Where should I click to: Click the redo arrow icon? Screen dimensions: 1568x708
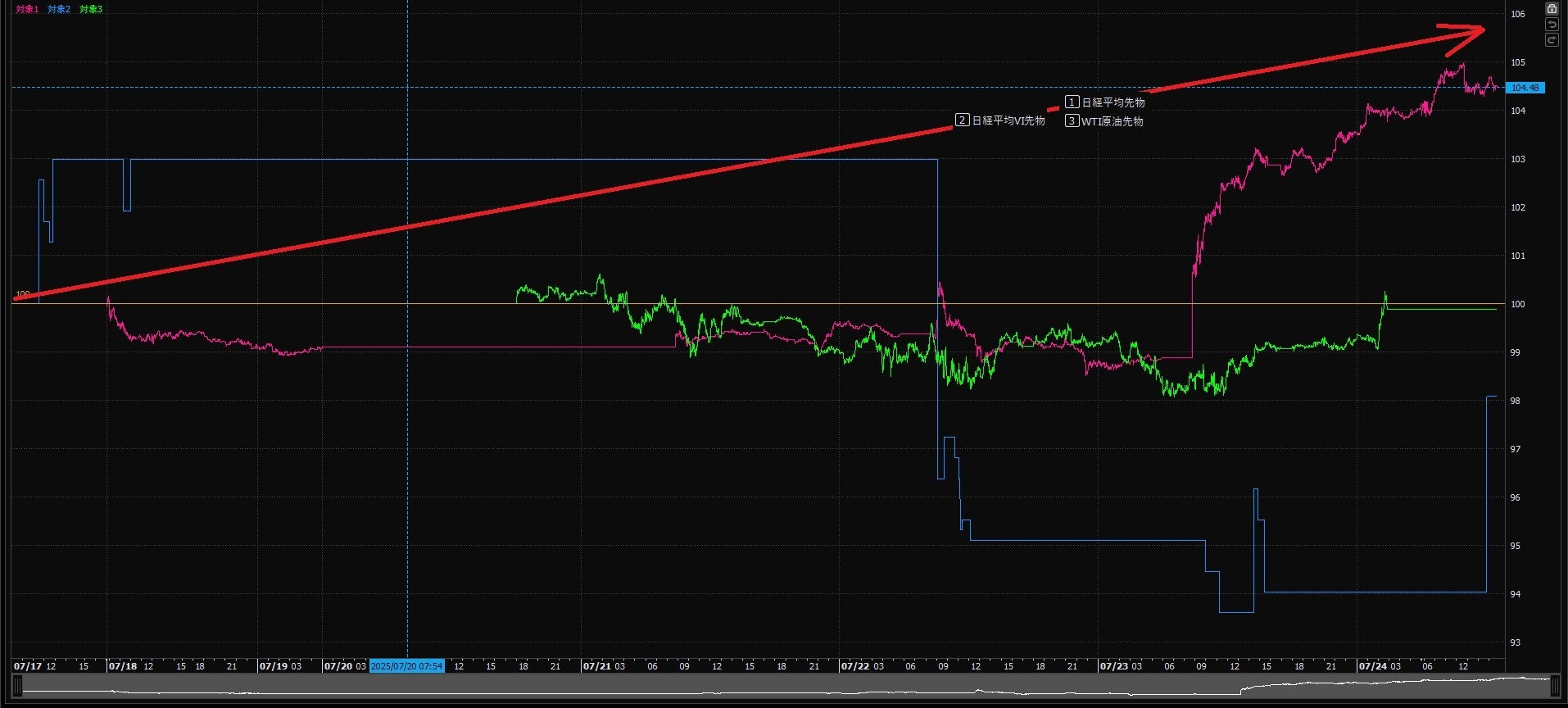click(1551, 40)
